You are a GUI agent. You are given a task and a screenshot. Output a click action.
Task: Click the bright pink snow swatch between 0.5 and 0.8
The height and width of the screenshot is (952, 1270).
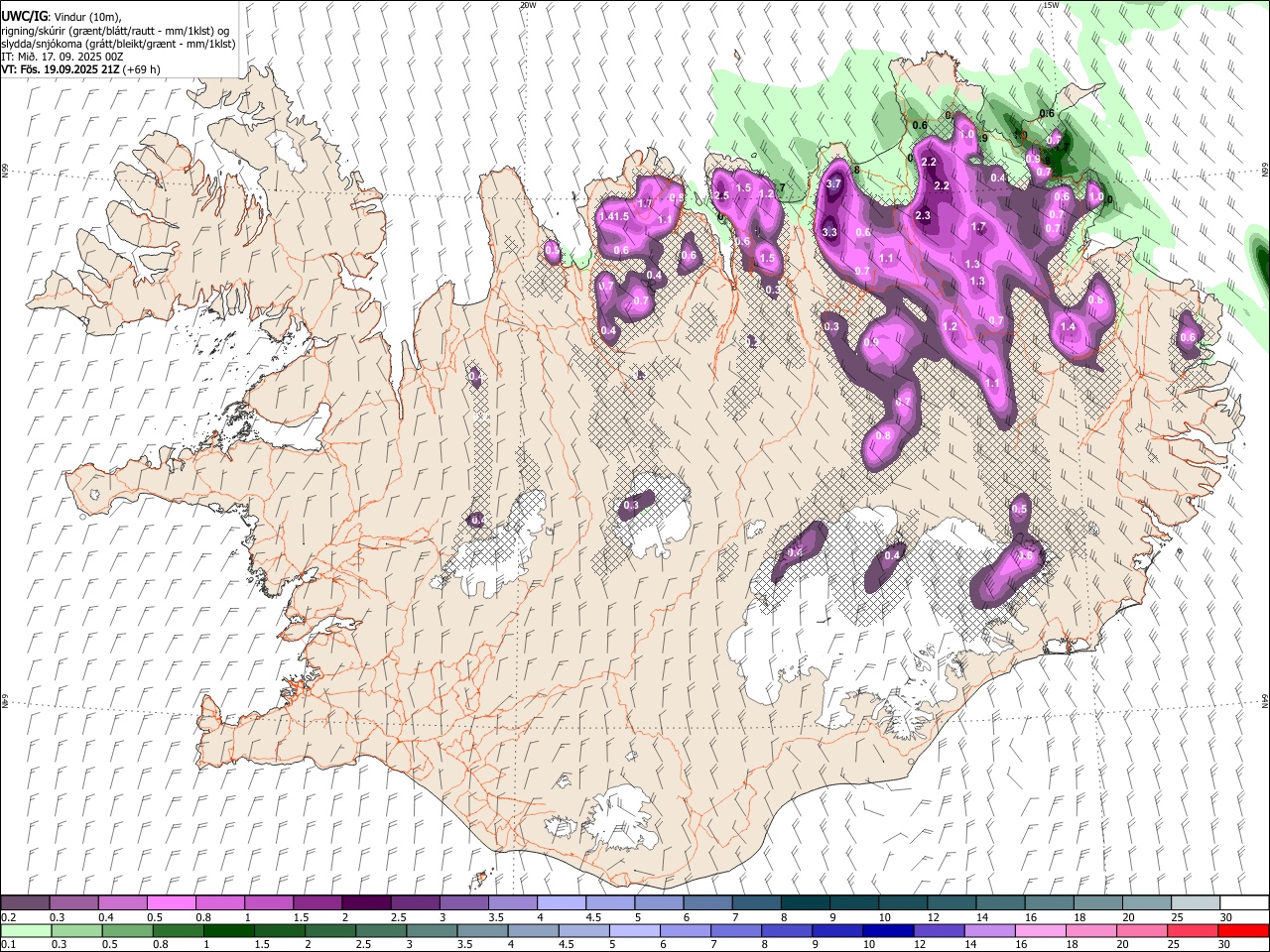pos(171,903)
